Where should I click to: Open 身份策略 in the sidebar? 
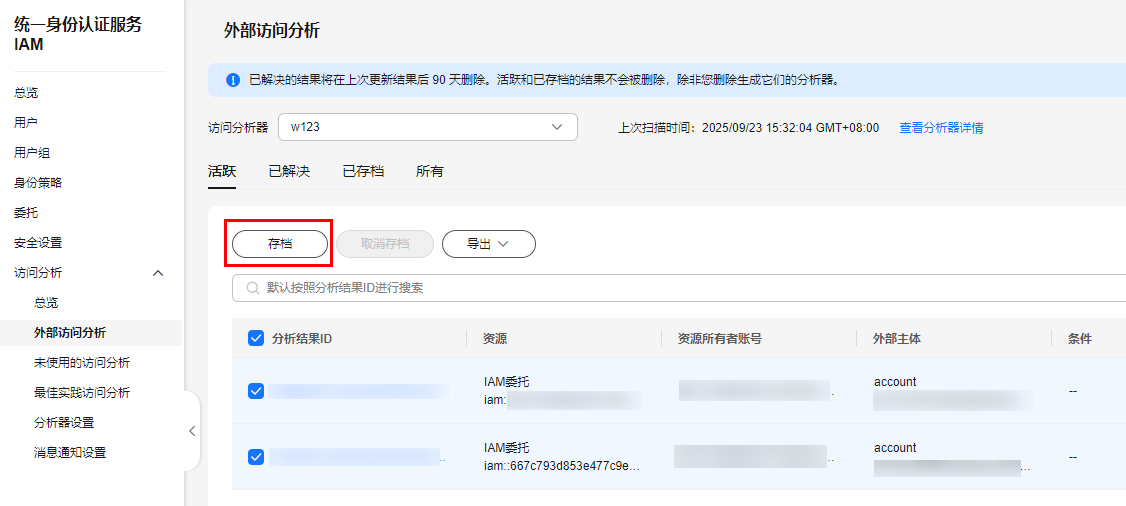coord(38,183)
